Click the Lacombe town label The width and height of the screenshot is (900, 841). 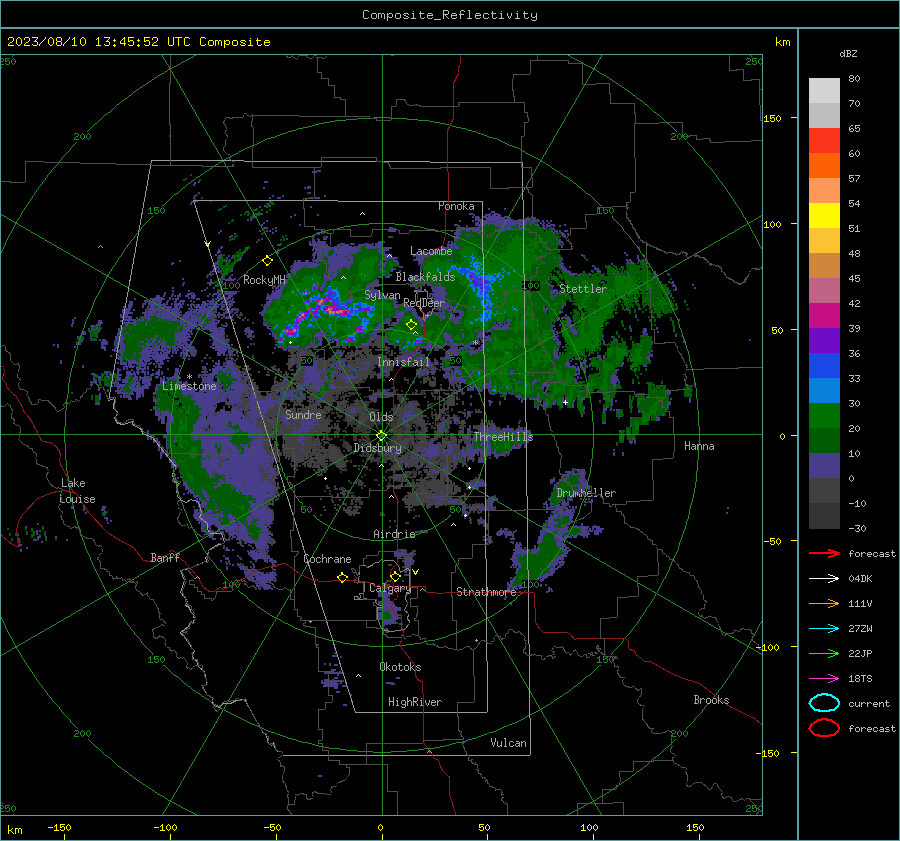431,251
